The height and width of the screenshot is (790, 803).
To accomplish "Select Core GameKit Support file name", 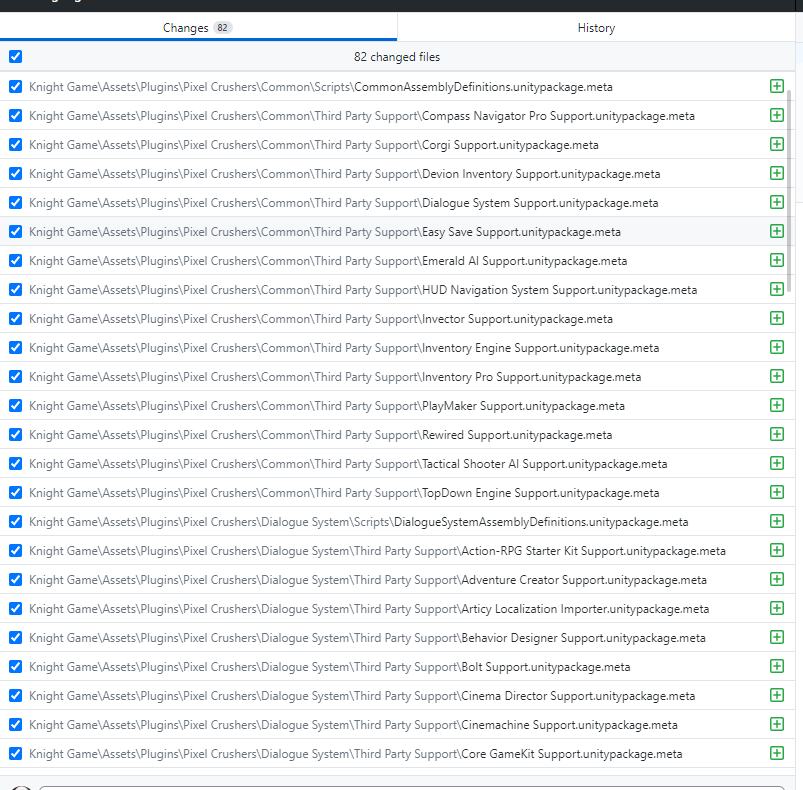I will click(x=572, y=754).
